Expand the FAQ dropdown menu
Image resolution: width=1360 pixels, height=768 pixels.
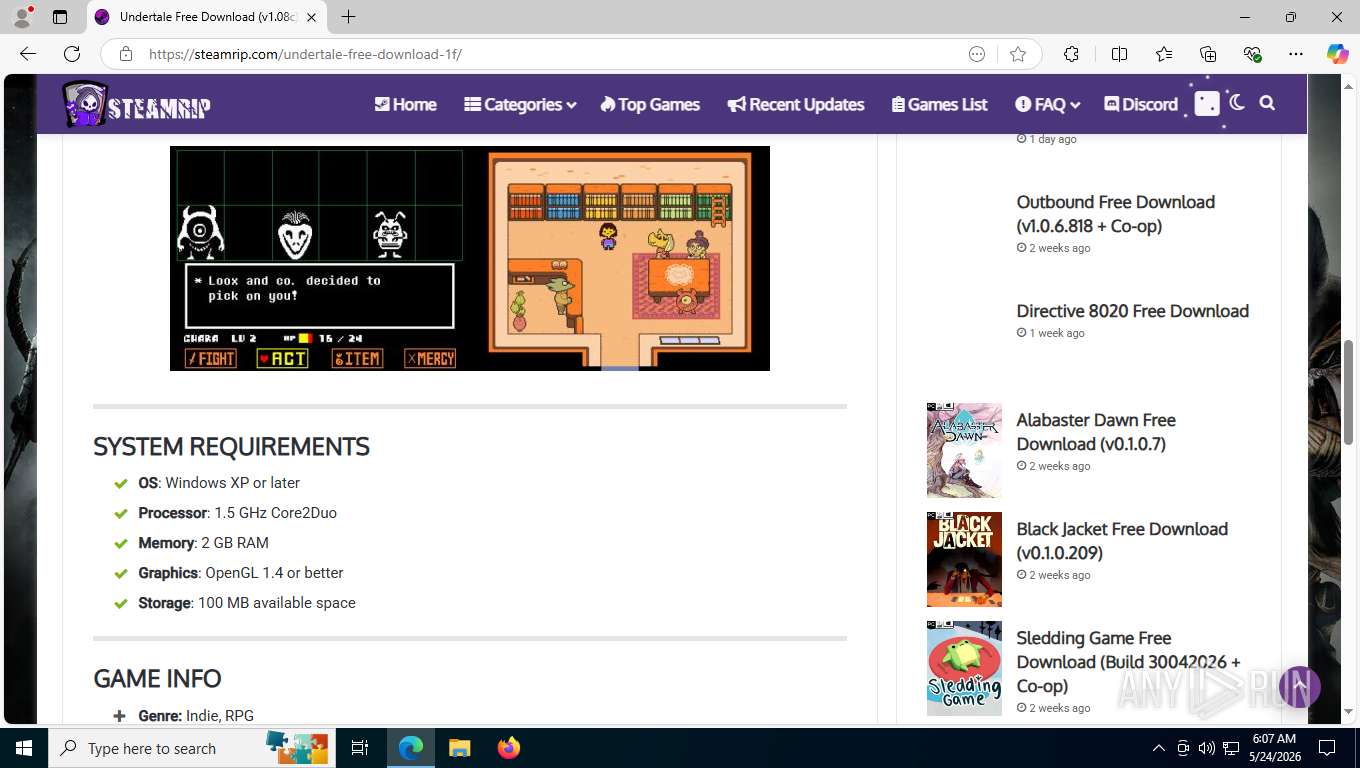tap(1047, 104)
